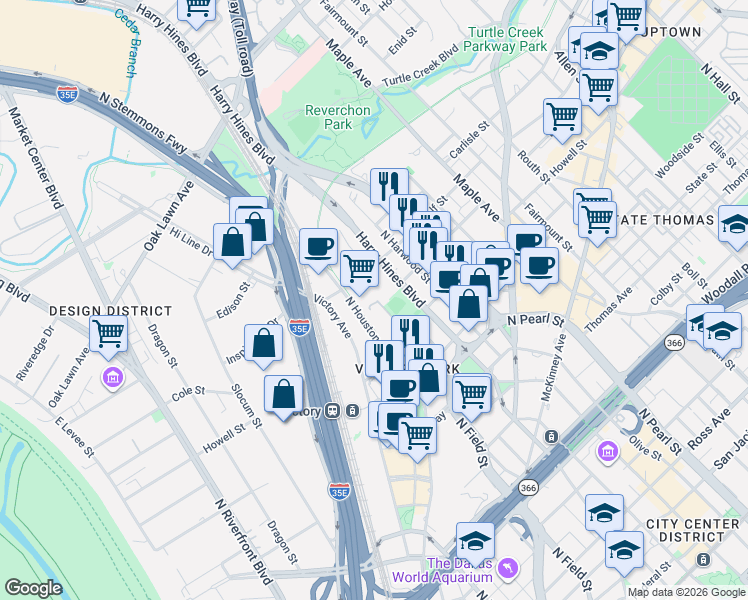Select the shopping cart marker at State Thomas

pyautogui.click(x=597, y=220)
